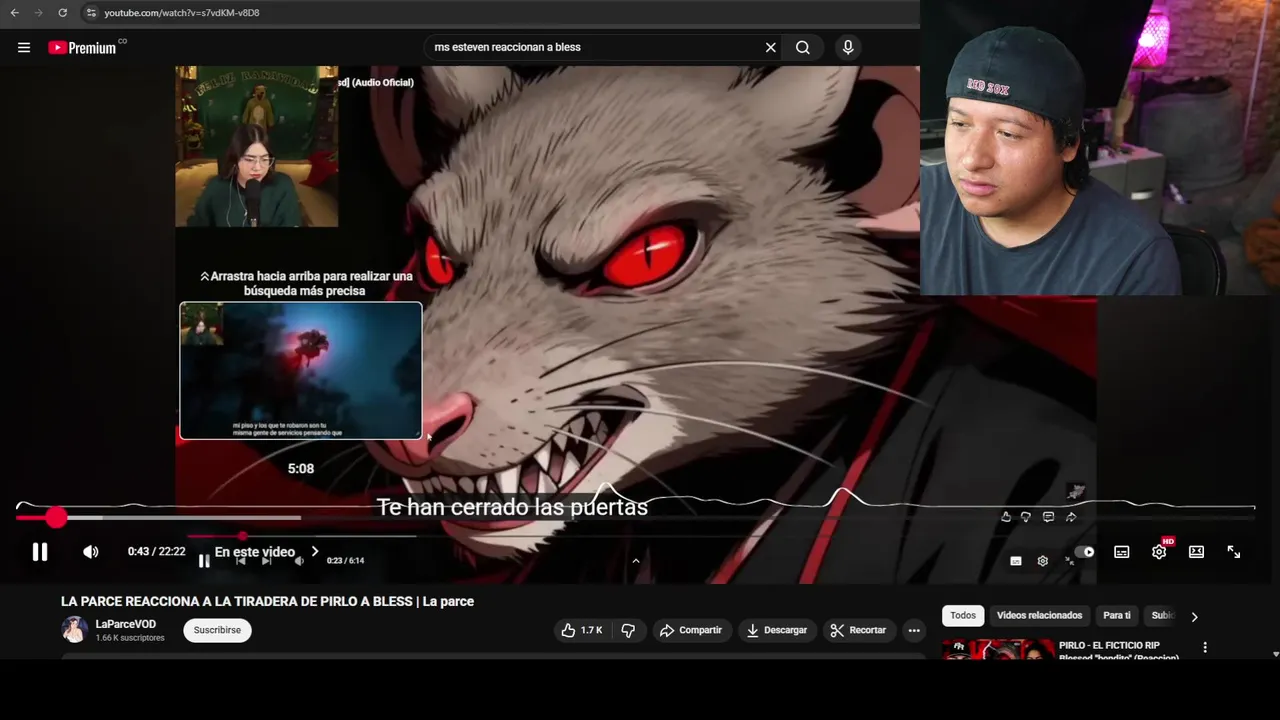Click the 'Te han cerrado las puertas' caption
This screenshot has height=720, width=1280.
pos(512,507)
